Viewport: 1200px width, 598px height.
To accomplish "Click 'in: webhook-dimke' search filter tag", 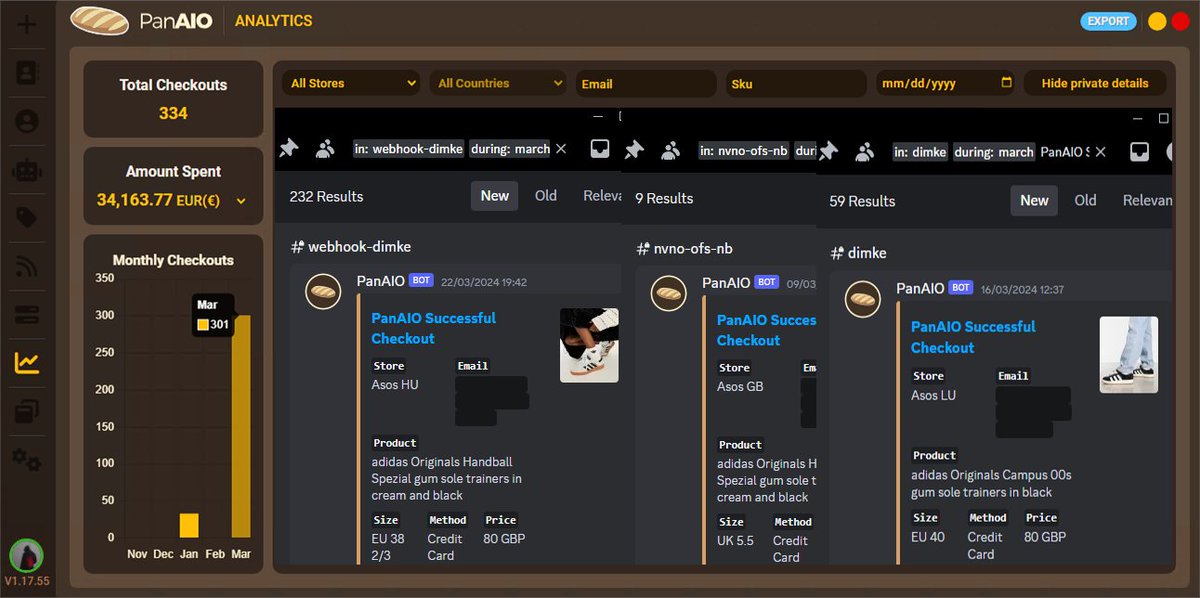I will click(409, 149).
